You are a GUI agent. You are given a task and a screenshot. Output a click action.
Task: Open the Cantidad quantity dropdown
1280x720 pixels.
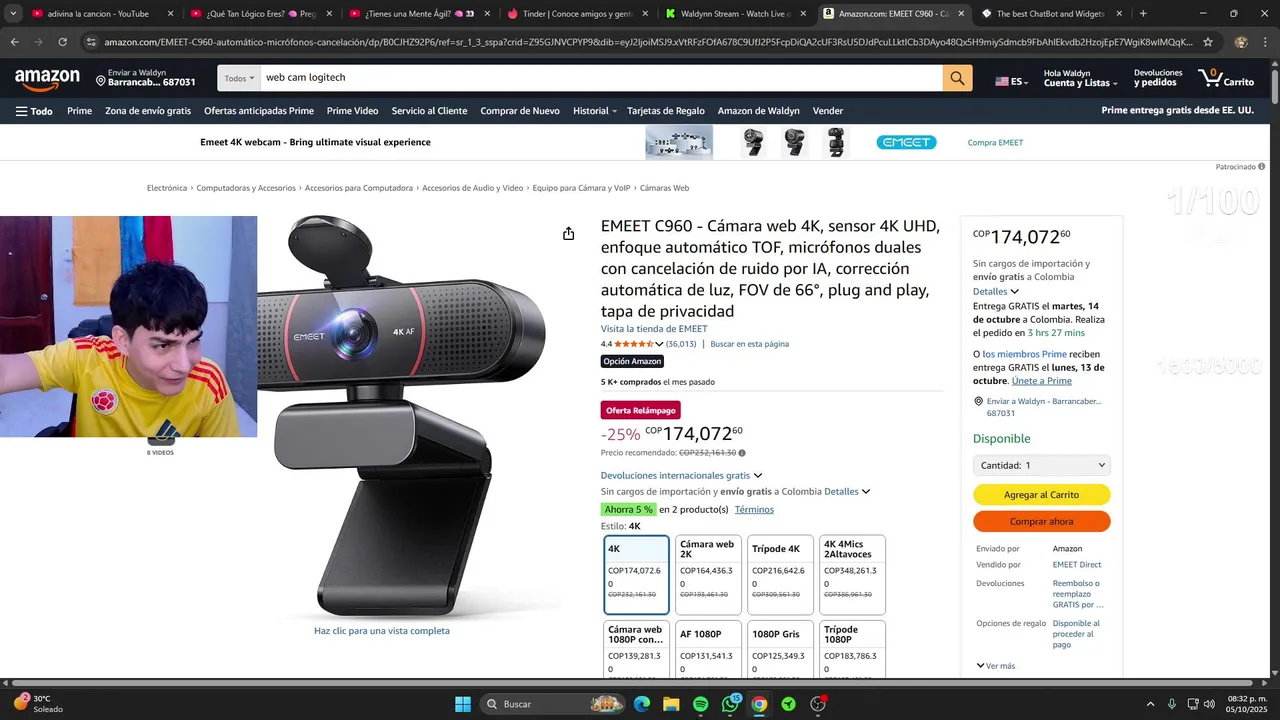point(1041,465)
